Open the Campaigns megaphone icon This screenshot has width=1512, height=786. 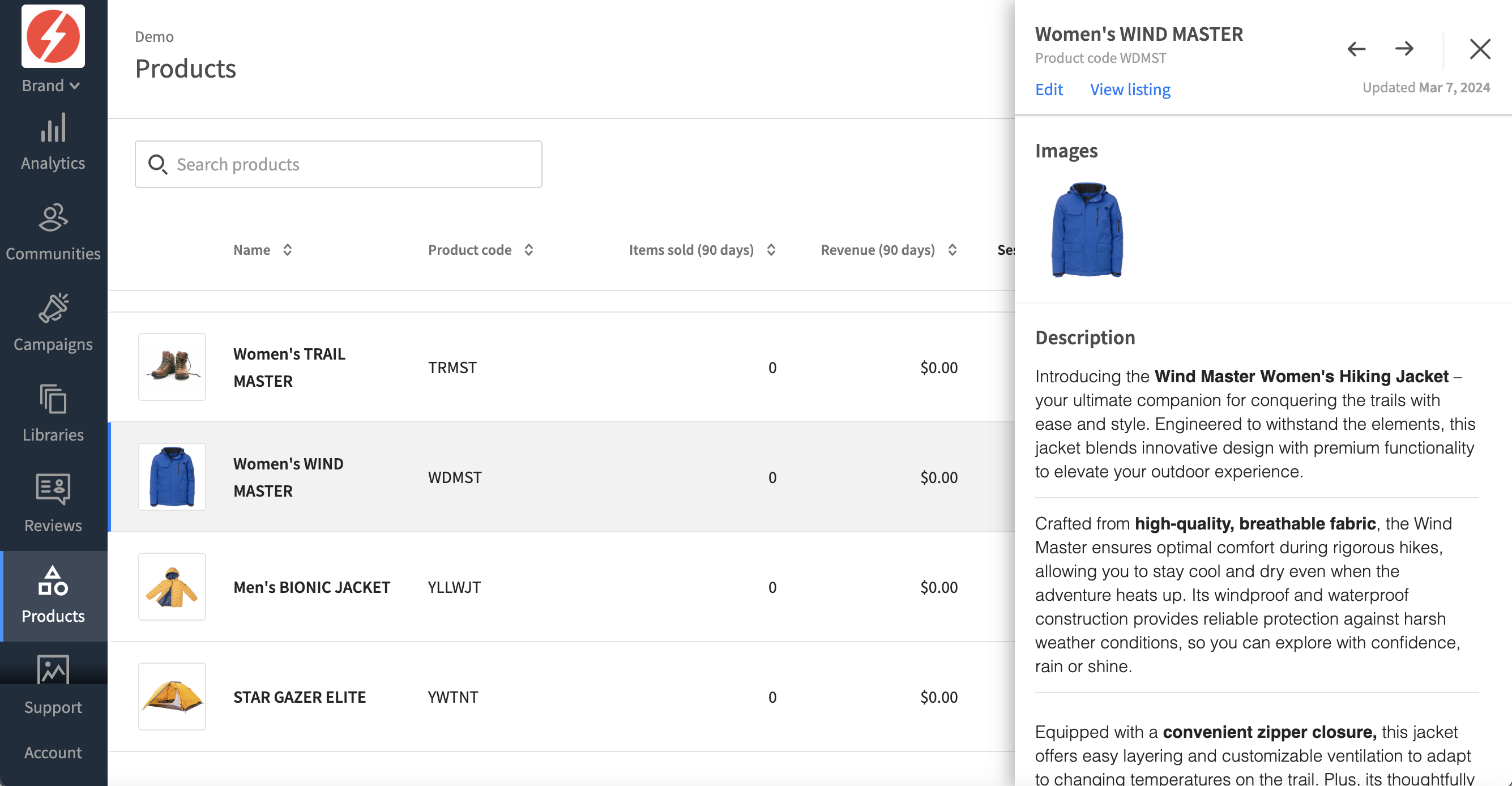(53, 309)
